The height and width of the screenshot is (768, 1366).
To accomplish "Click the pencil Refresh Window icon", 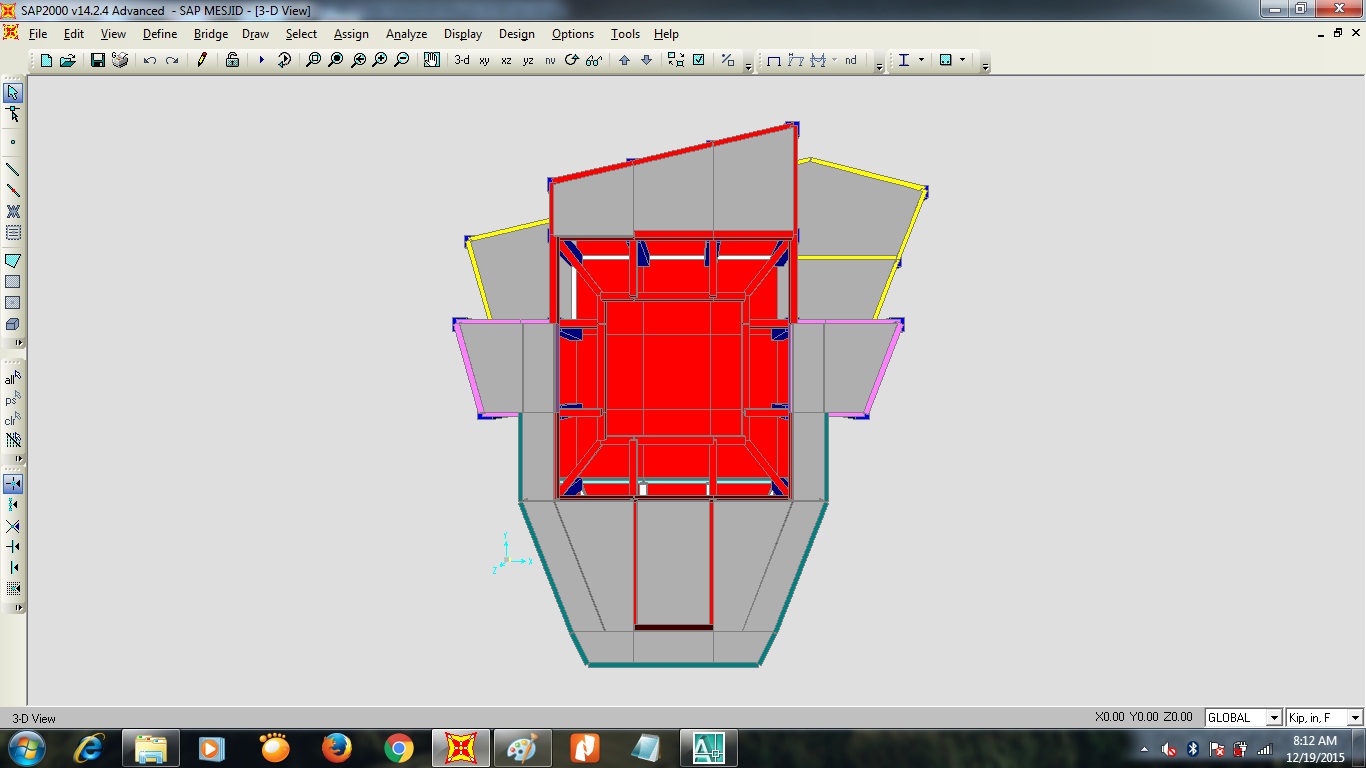I will (202, 60).
